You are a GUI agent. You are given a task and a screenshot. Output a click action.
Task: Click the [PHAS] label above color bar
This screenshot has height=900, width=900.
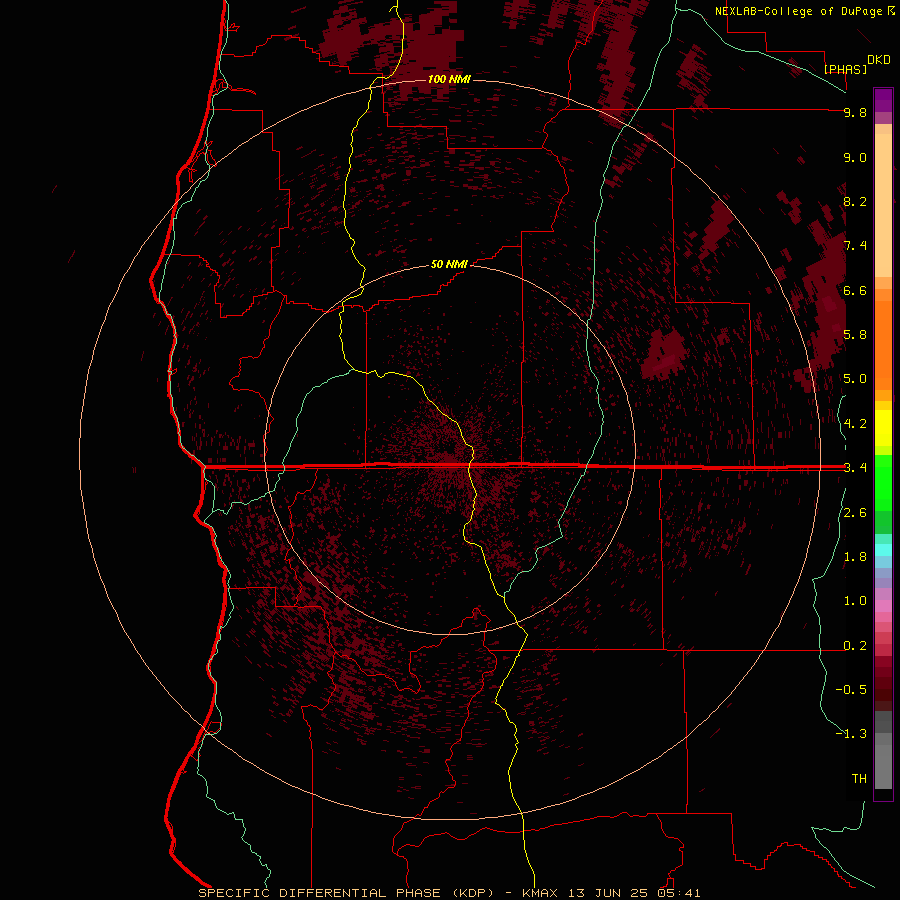tap(845, 69)
